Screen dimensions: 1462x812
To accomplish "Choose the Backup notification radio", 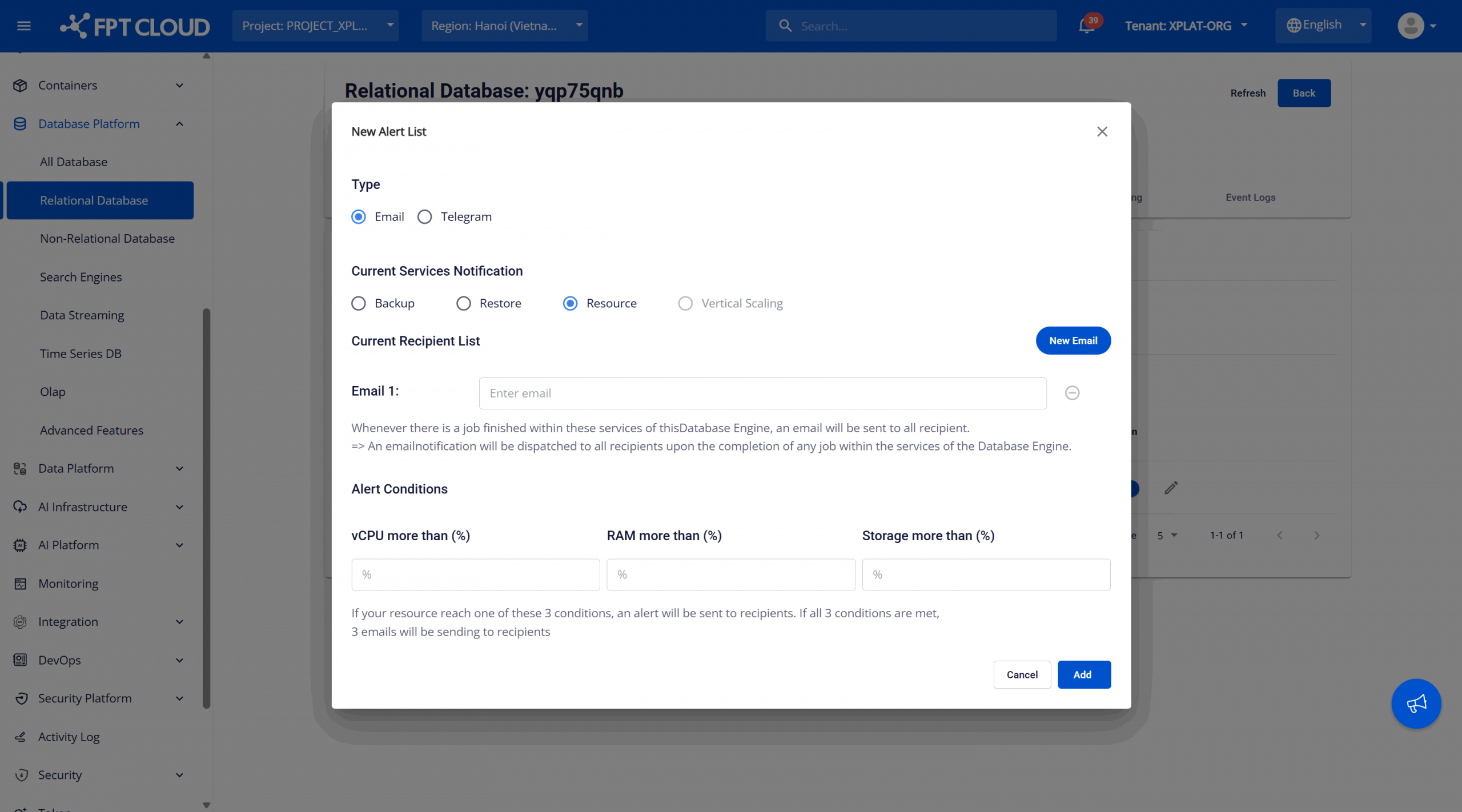I will click(x=359, y=303).
